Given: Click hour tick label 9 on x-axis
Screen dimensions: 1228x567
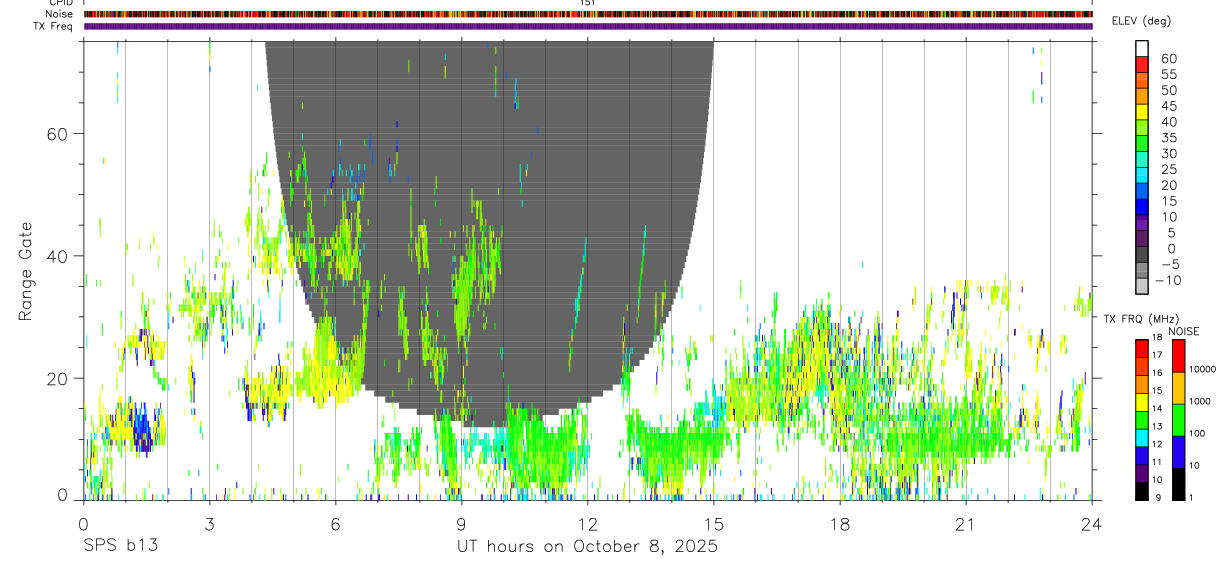Looking at the screenshot, I should [x=462, y=523].
